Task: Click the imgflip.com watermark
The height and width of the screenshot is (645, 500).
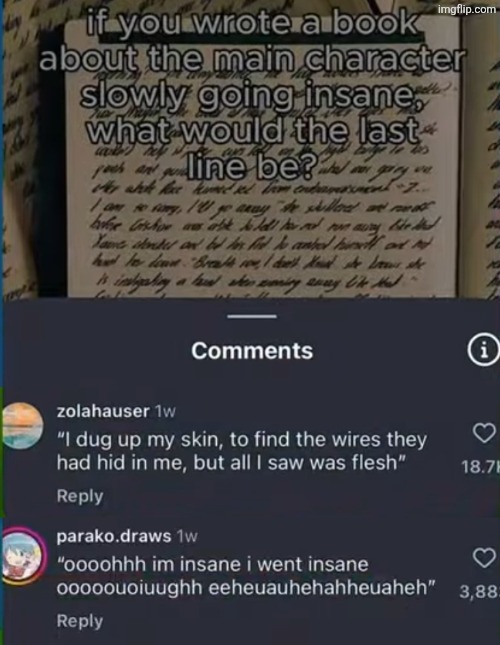Action: pos(467,9)
